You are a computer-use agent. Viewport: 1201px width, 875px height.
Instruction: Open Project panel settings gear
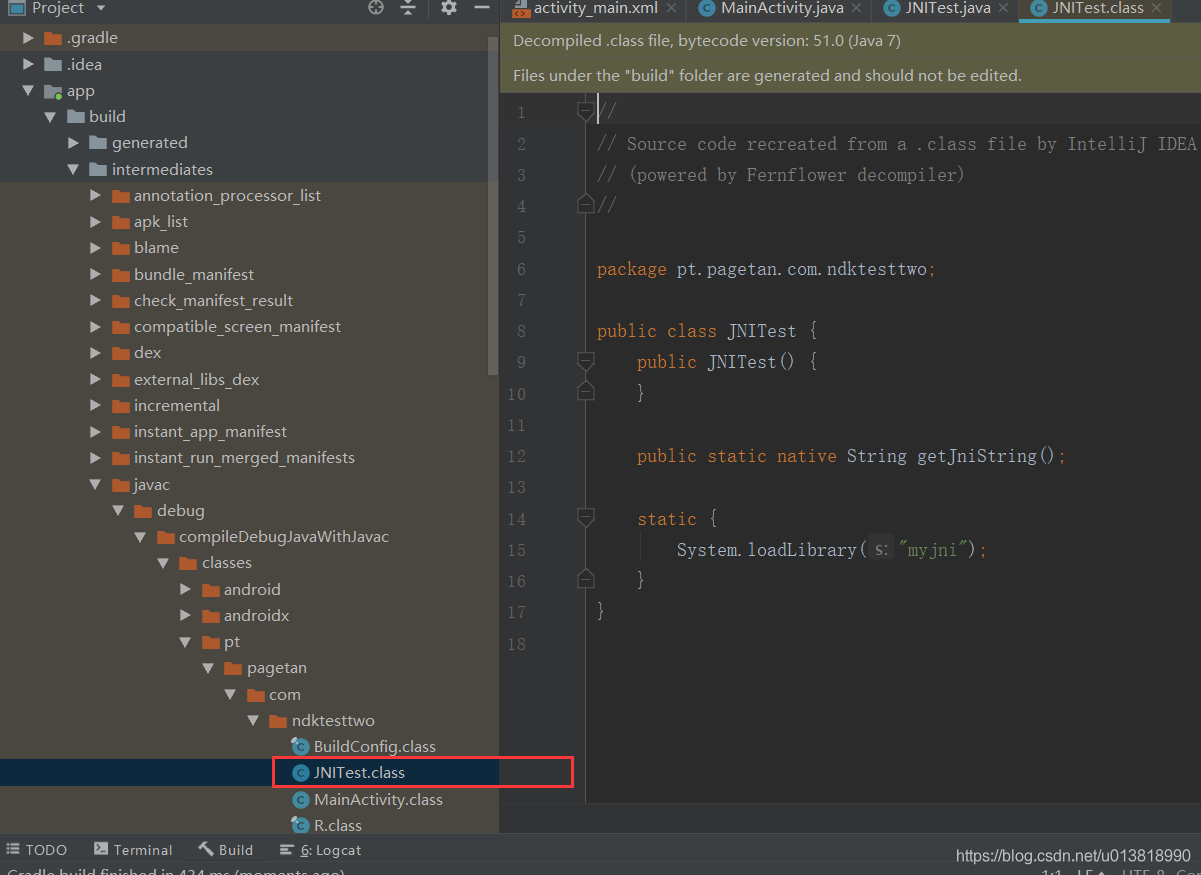click(x=449, y=8)
